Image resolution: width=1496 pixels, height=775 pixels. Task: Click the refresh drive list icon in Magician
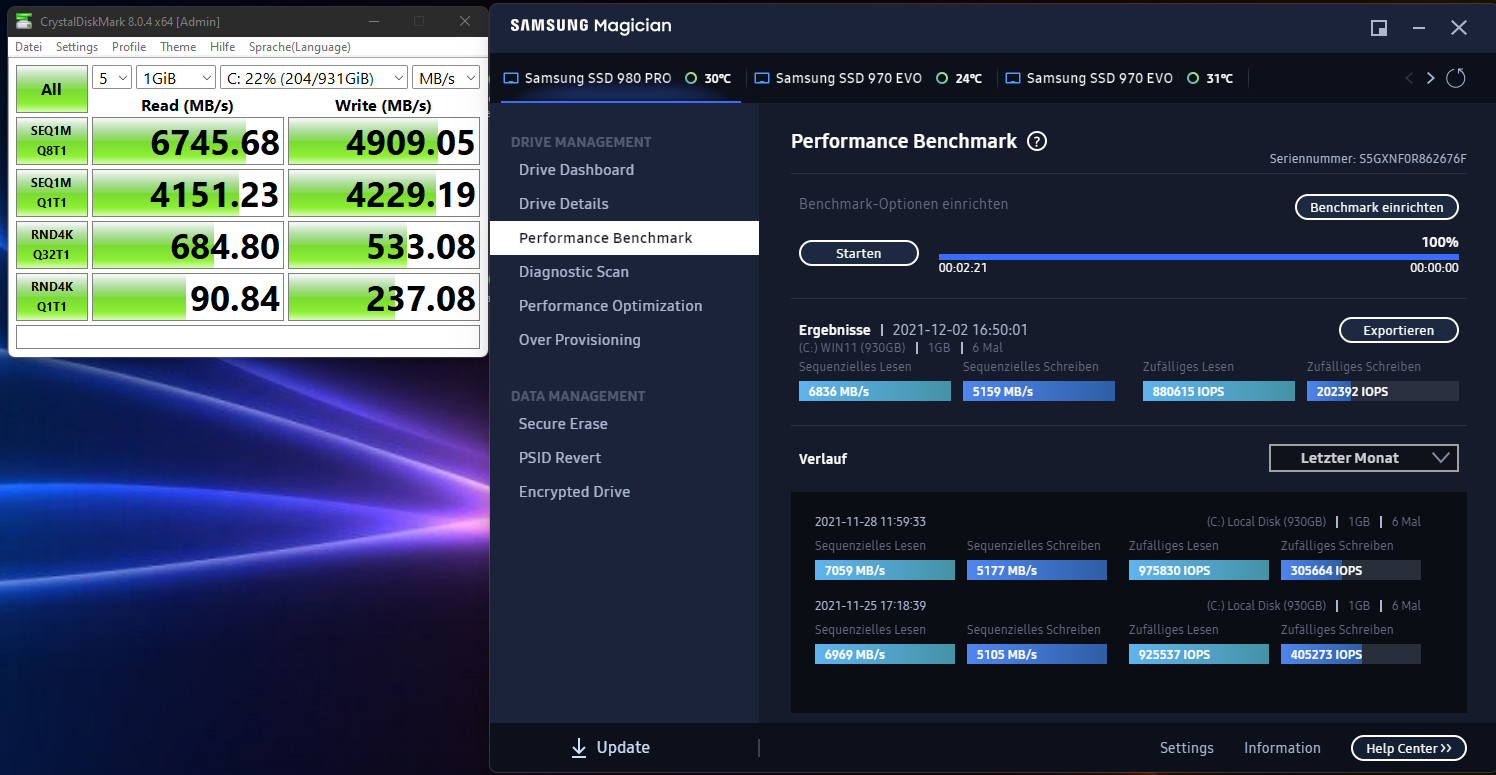click(x=1456, y=78)
